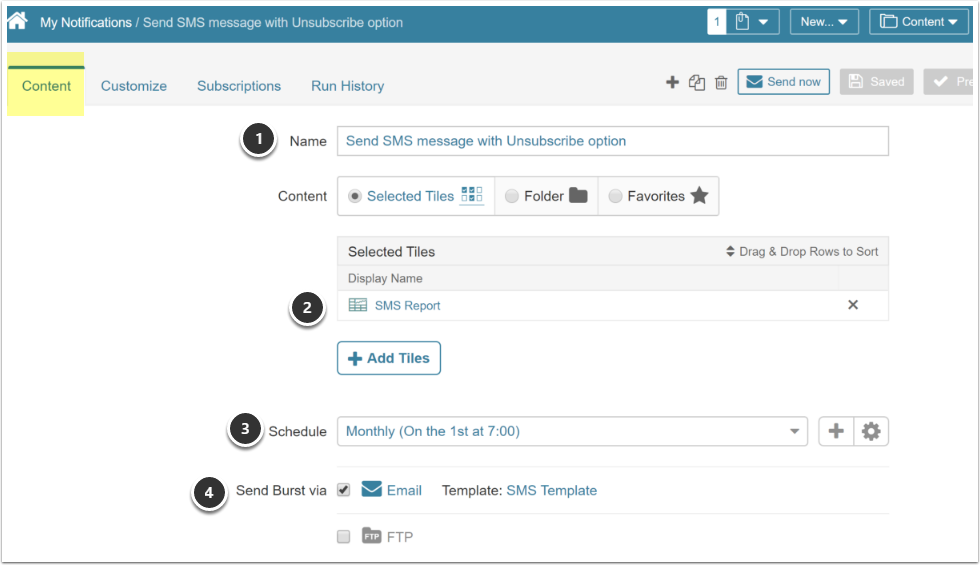Uncheck the Email burst checkbox
This screenshot has width=980, height=565.
coord(344,490)
